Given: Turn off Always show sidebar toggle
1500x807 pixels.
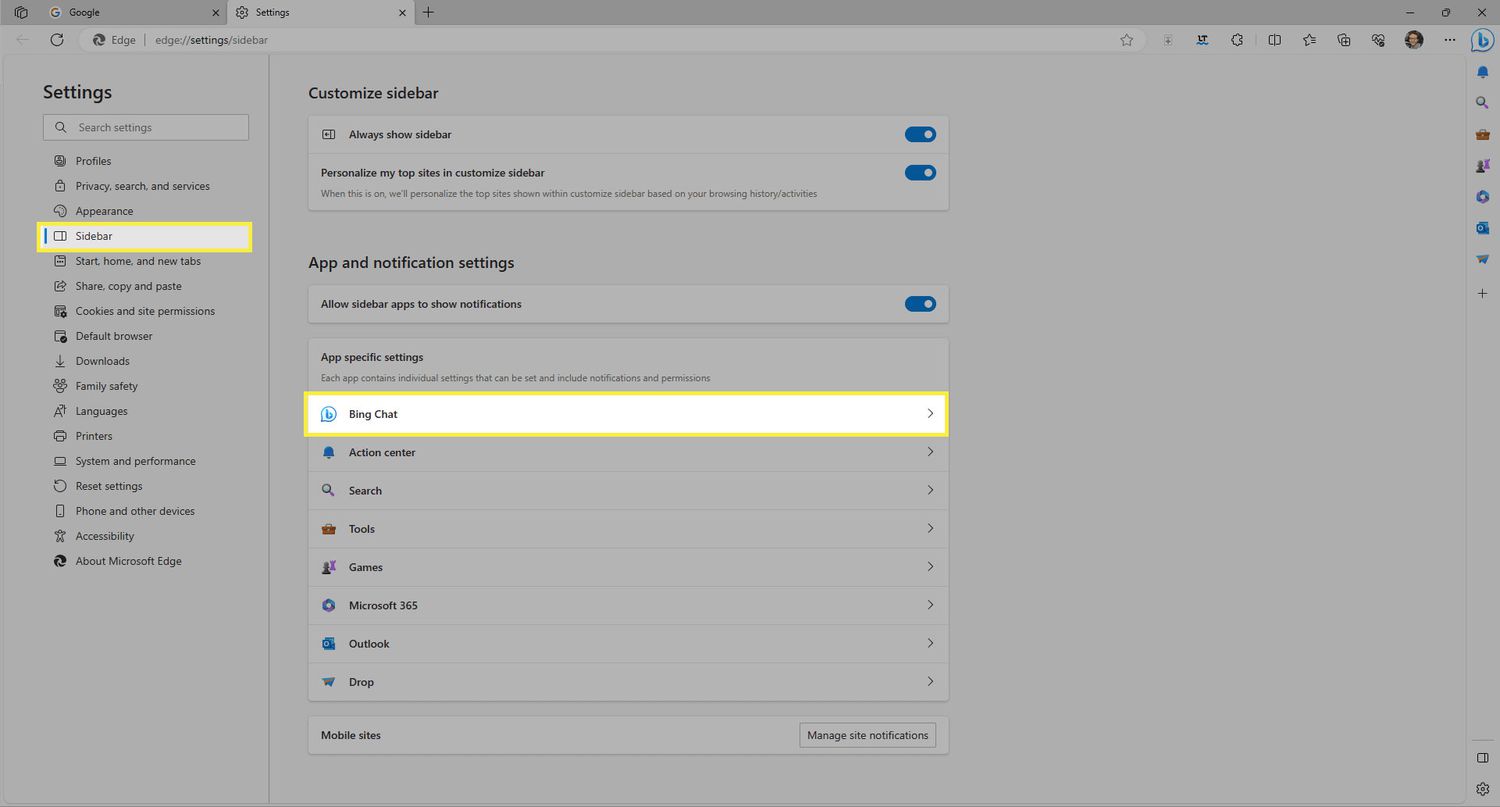Looking at the screenshot, I should coord(920,134).
